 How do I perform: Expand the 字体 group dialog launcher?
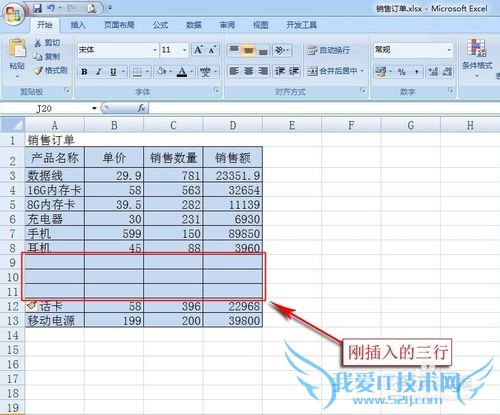[217, 91]
